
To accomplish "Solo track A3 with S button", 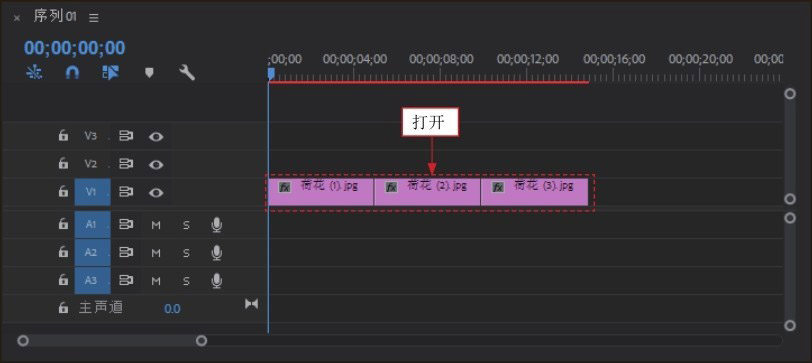I will coord(186,281).
